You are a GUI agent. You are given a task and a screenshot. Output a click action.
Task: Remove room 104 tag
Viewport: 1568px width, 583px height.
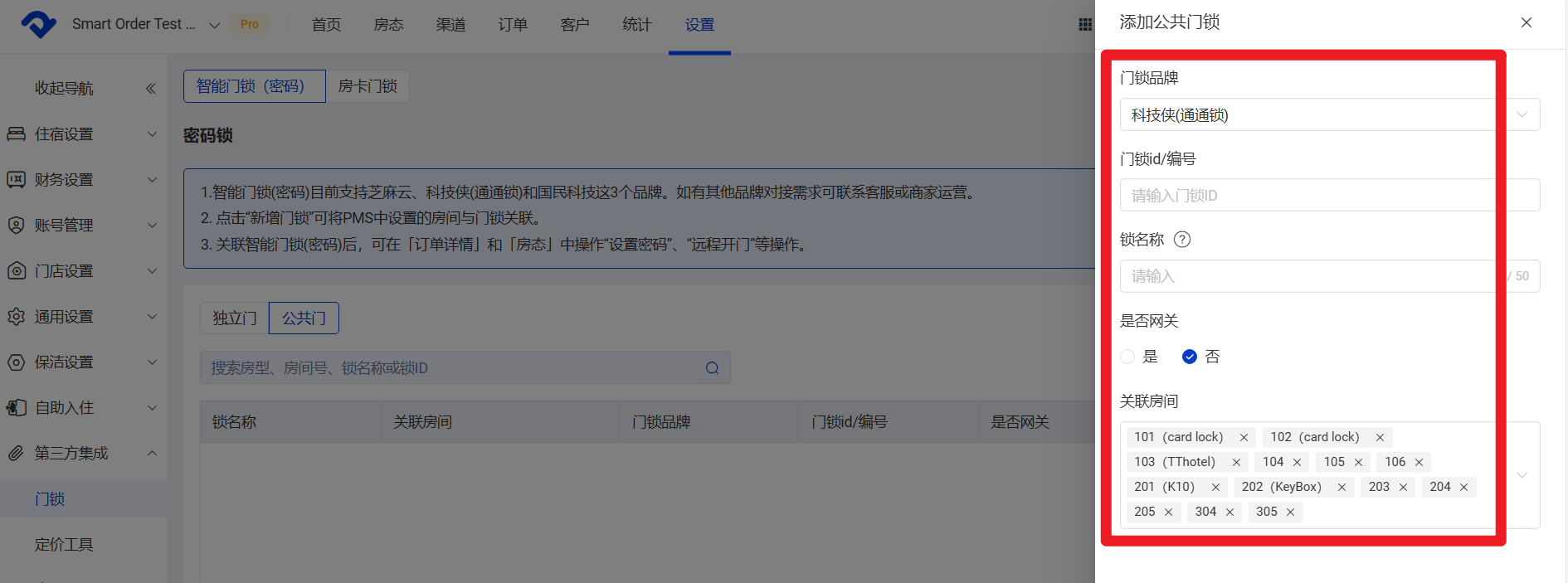click(x=1297, y=462)
